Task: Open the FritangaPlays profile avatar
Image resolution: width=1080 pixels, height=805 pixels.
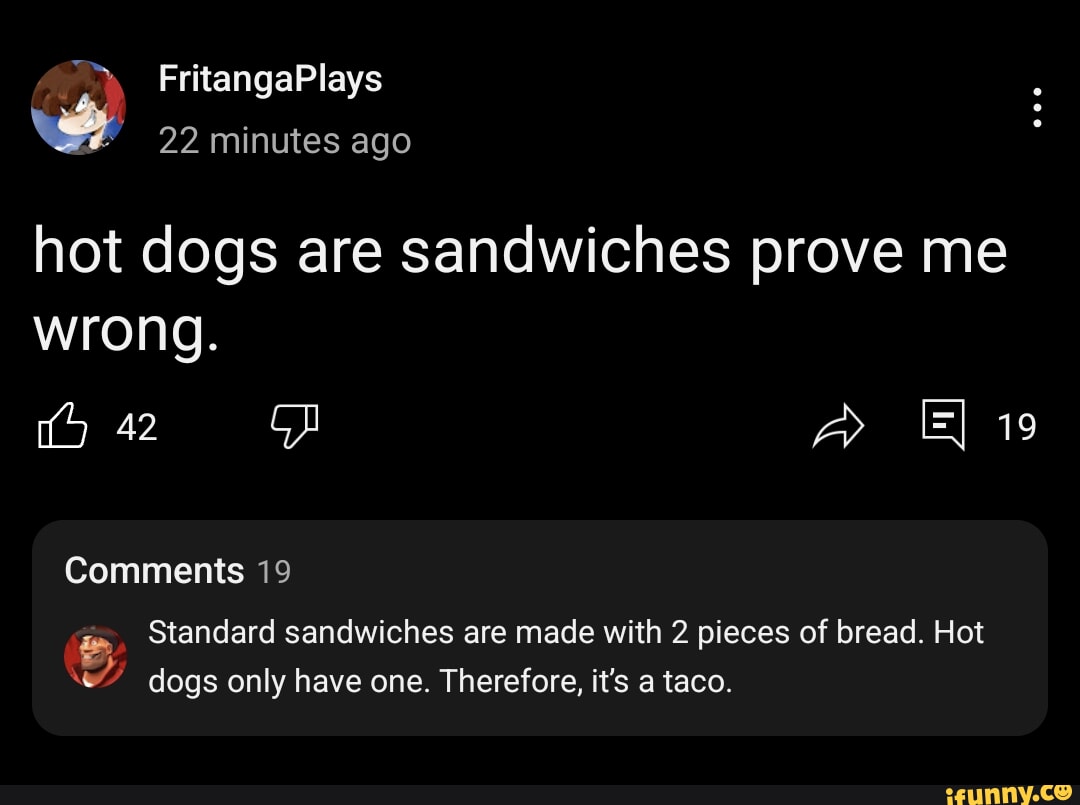Action: pos(79,107)
